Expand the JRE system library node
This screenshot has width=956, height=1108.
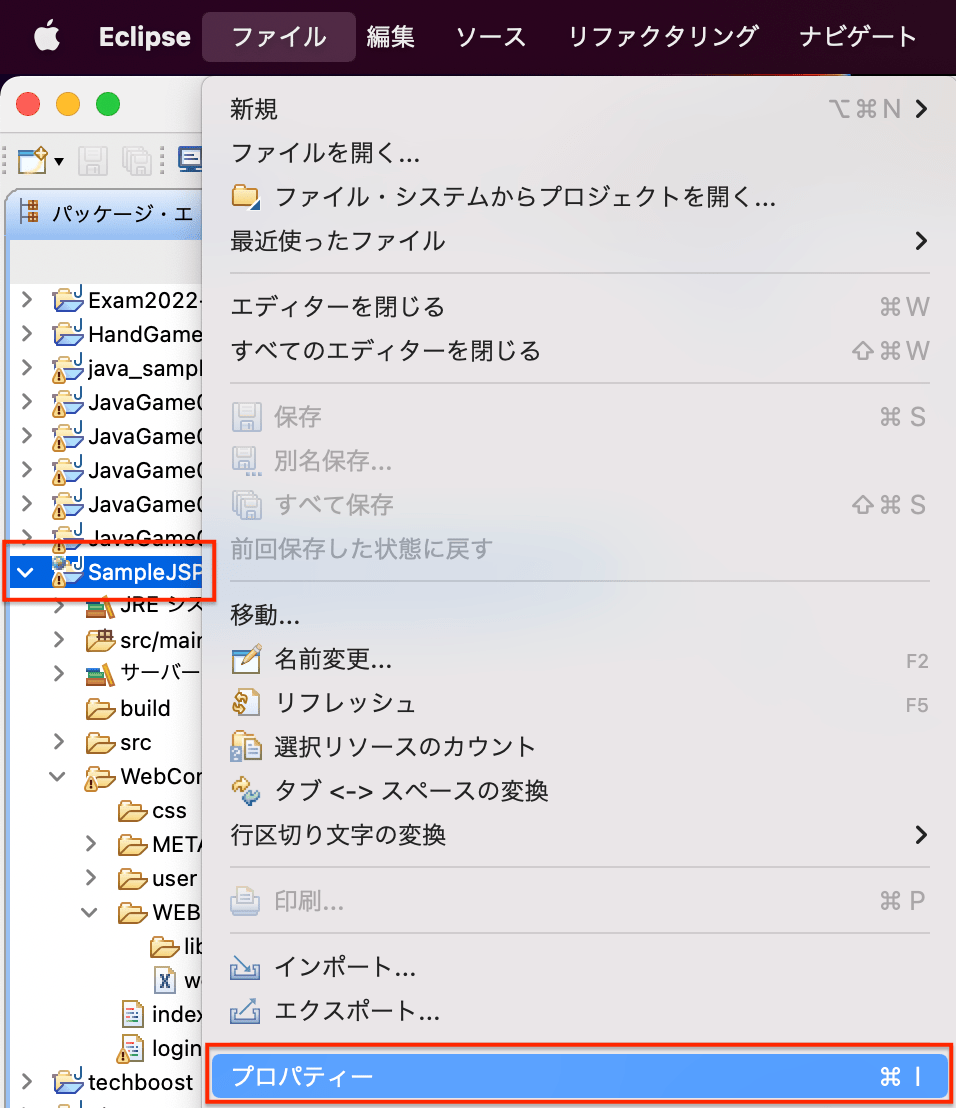[x=59, y=606]
